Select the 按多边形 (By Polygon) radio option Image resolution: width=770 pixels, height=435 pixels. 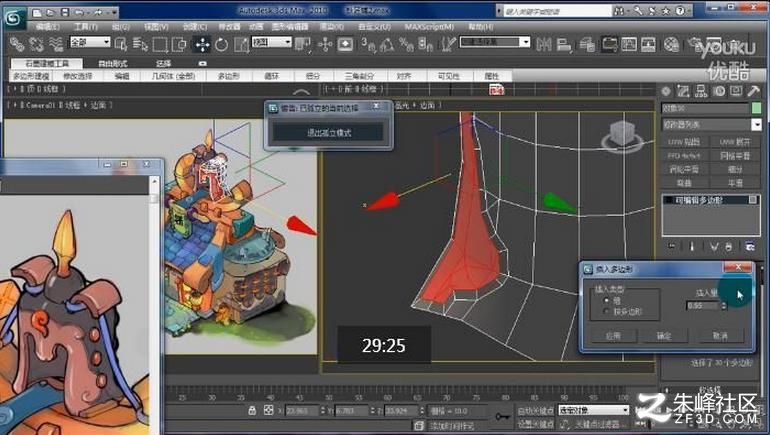[x=606, y=311]
